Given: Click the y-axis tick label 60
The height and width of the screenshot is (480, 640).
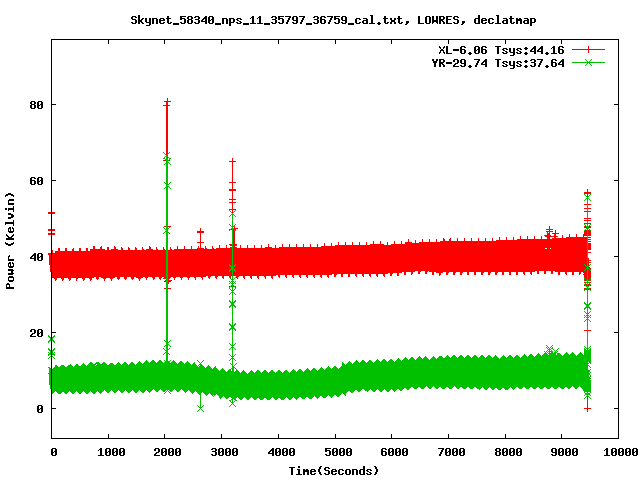Looking at the screenshot, I should point(36,181).
